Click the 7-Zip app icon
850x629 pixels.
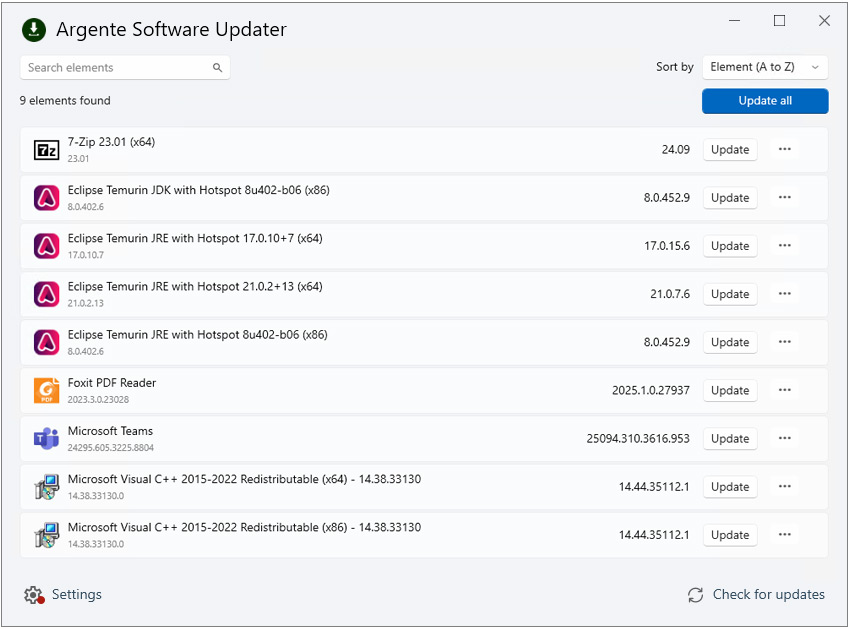coord(47,150)
